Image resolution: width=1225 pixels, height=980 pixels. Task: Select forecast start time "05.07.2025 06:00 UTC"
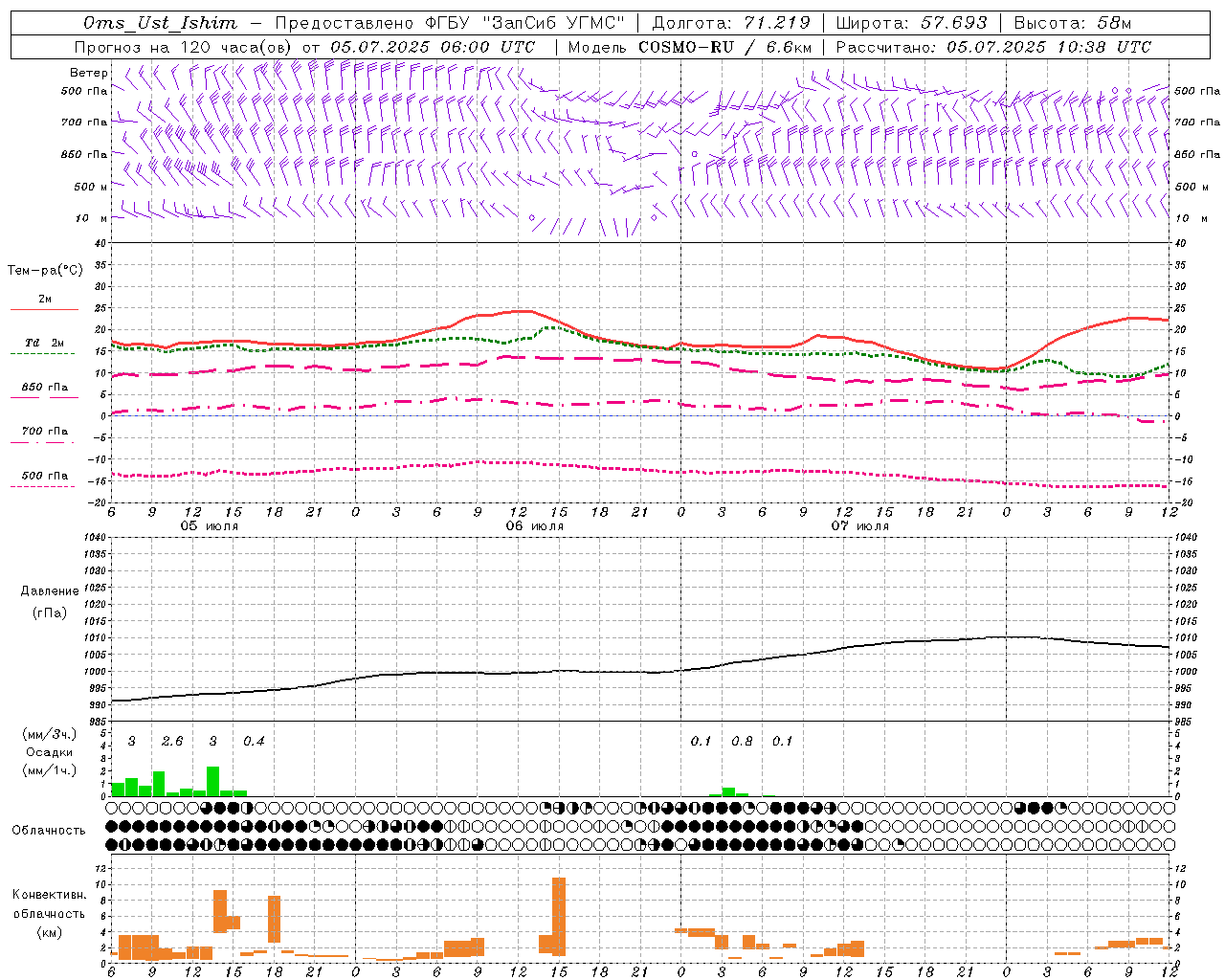(433, 47)
